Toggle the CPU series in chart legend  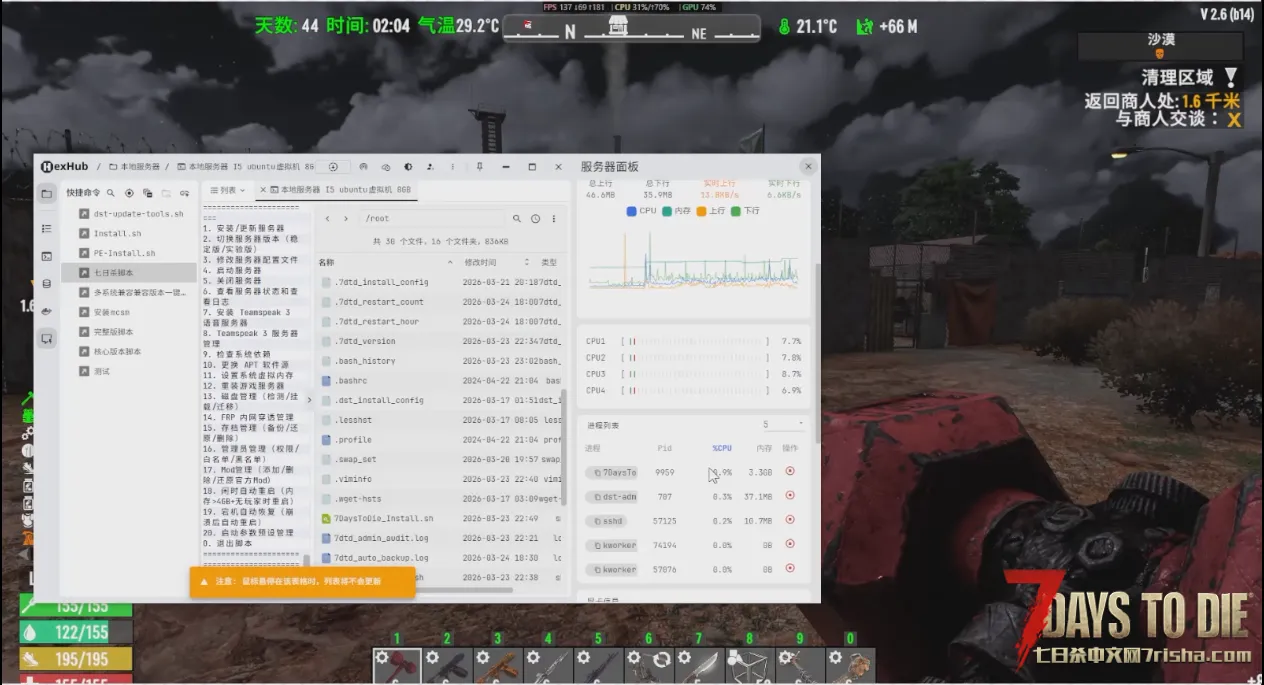tap(641, 211)
